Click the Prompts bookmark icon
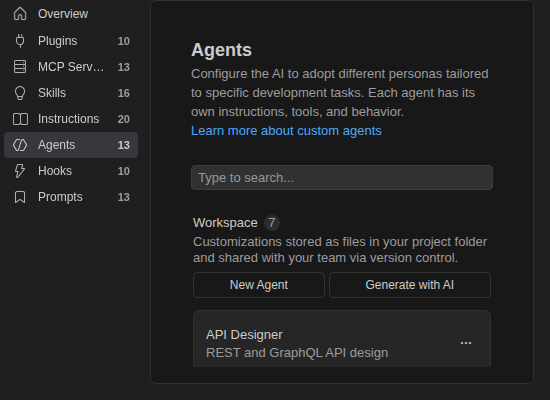 click(20, 197)
